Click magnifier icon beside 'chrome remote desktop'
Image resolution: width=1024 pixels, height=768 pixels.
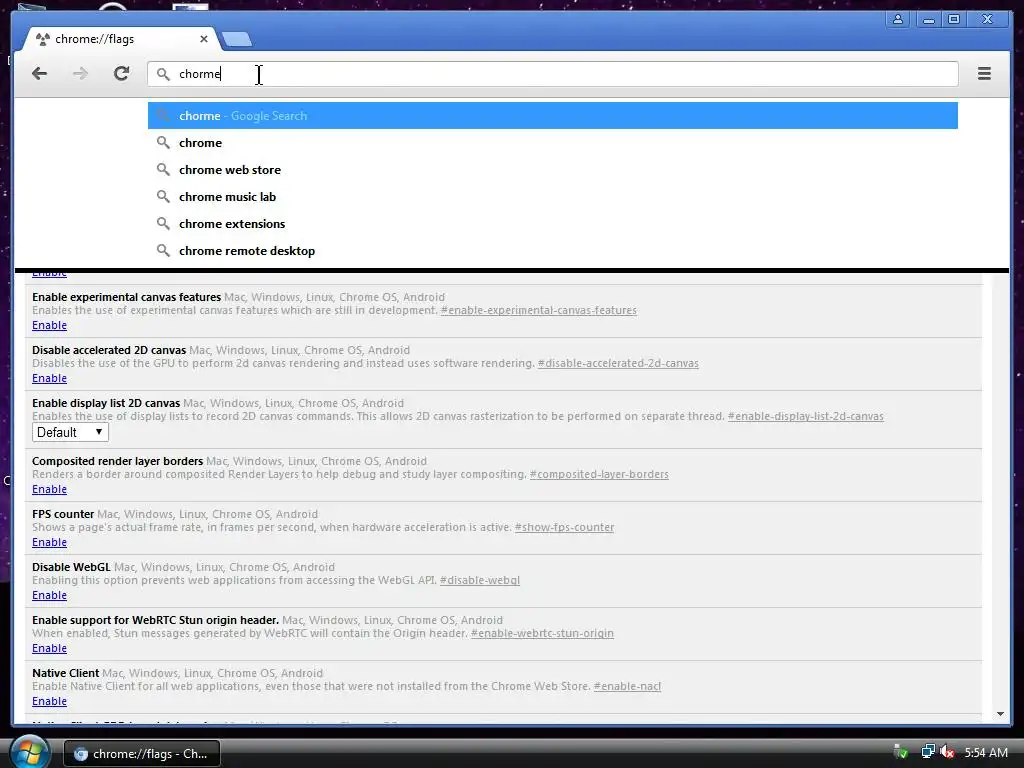coord(163,251)
